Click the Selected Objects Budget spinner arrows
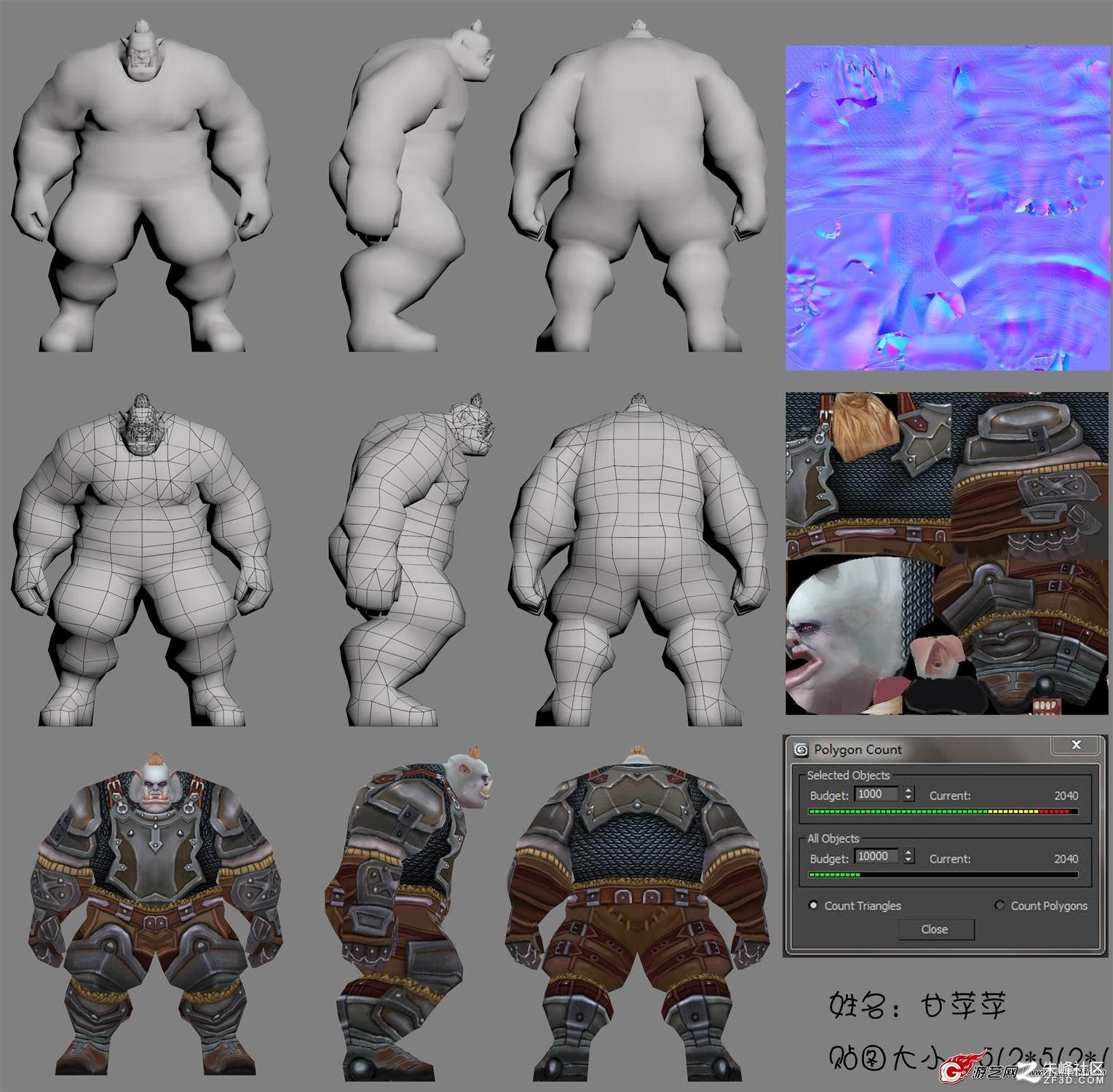The width and height of the screenshot is (1113, 1092). 908,794
